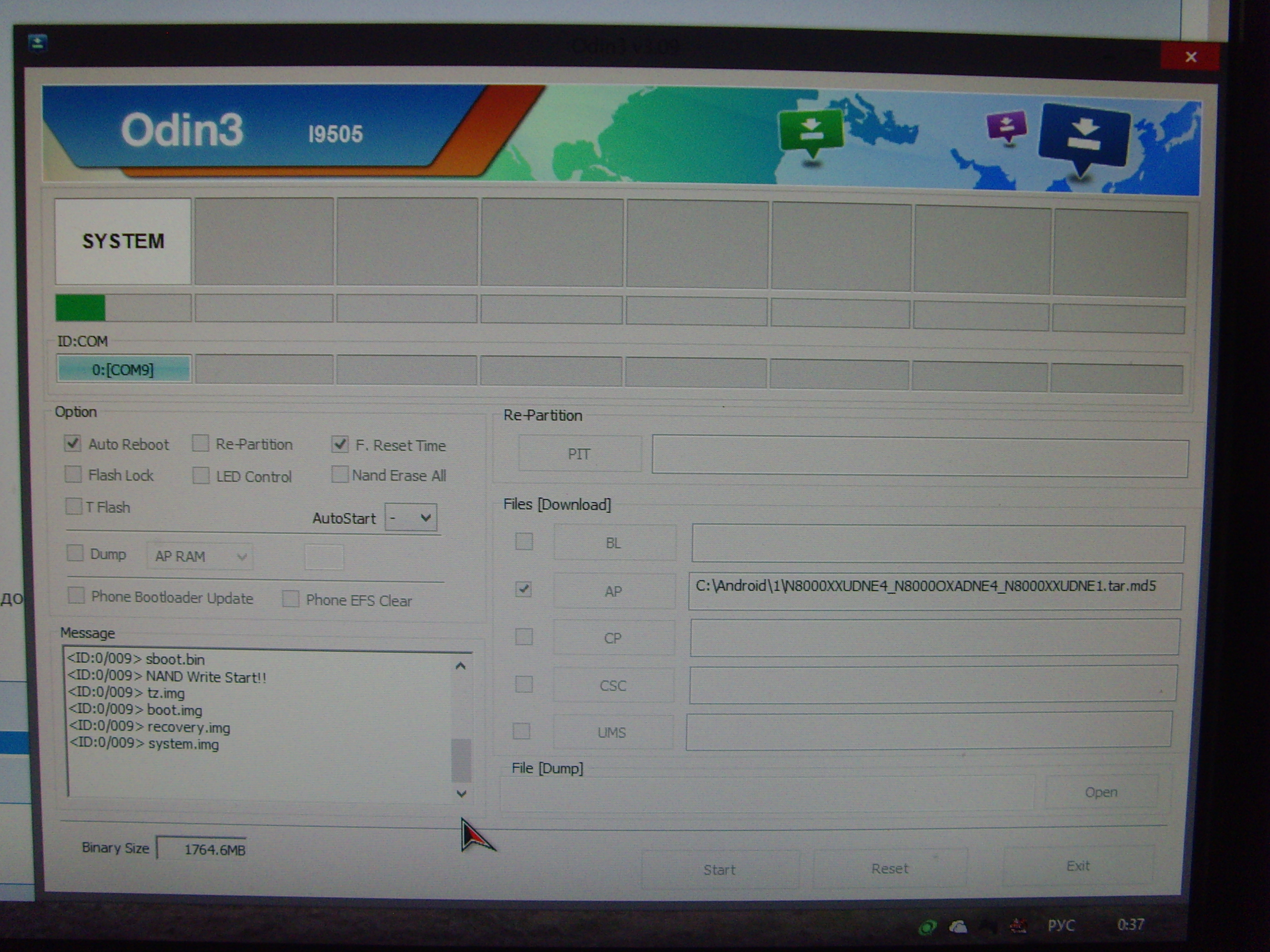Uncheck the Auto Reboot option

point(73,443)
